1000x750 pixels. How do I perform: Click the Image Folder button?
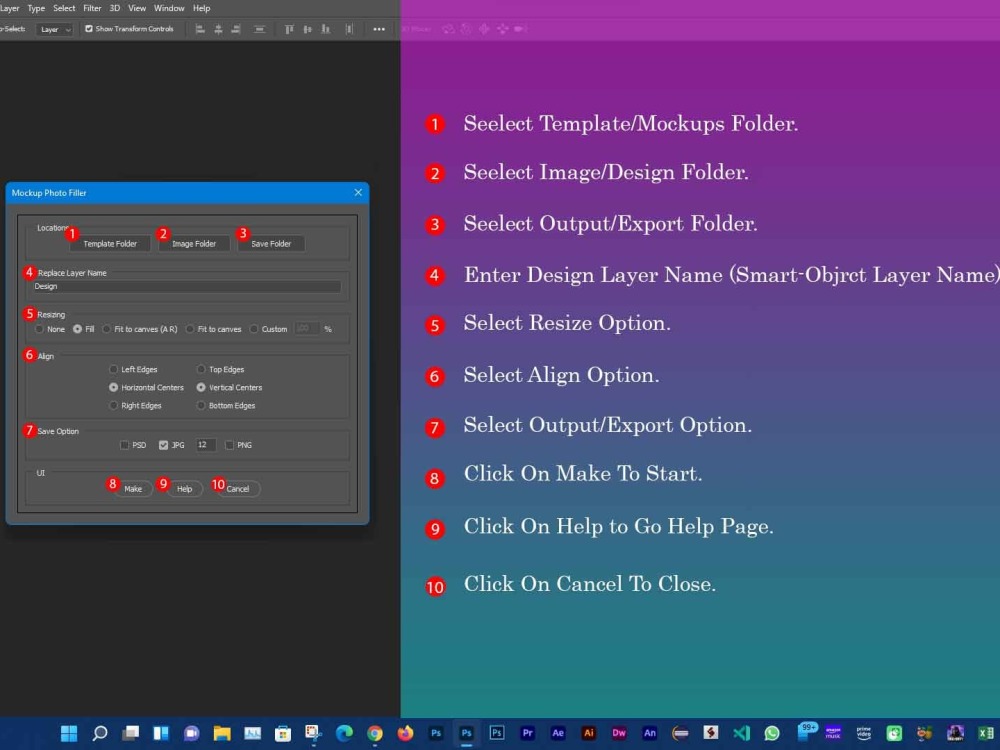(x=194, y=244)
